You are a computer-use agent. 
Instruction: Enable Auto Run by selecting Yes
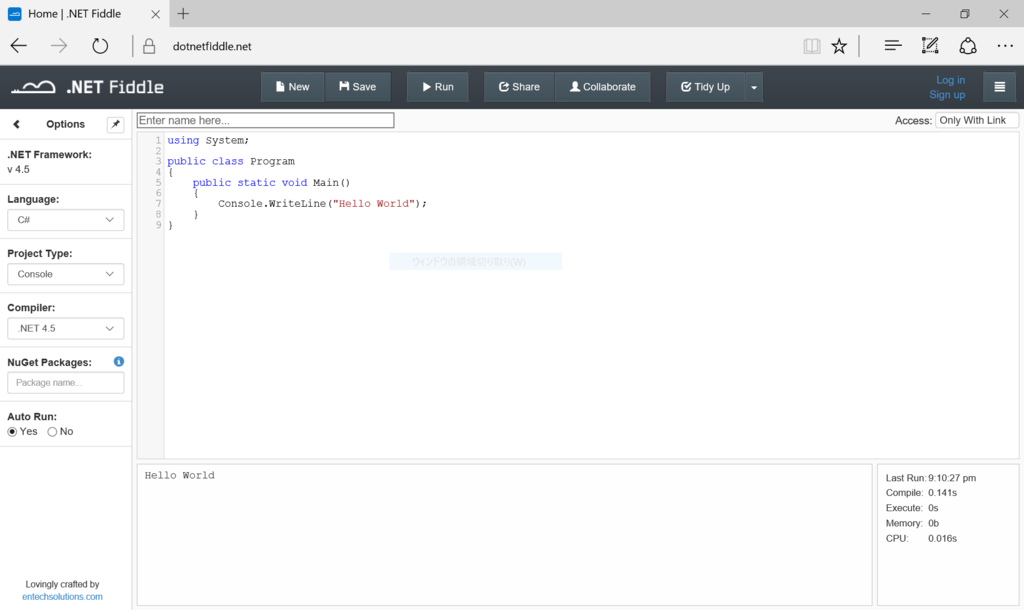pyautogui.click(x=11, y=431)
